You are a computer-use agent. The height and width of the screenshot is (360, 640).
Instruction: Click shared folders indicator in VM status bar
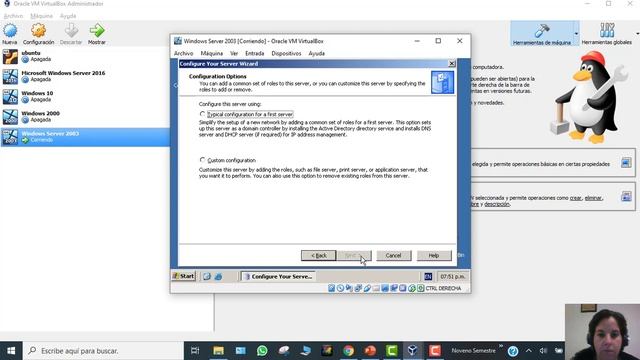[376, 288]
